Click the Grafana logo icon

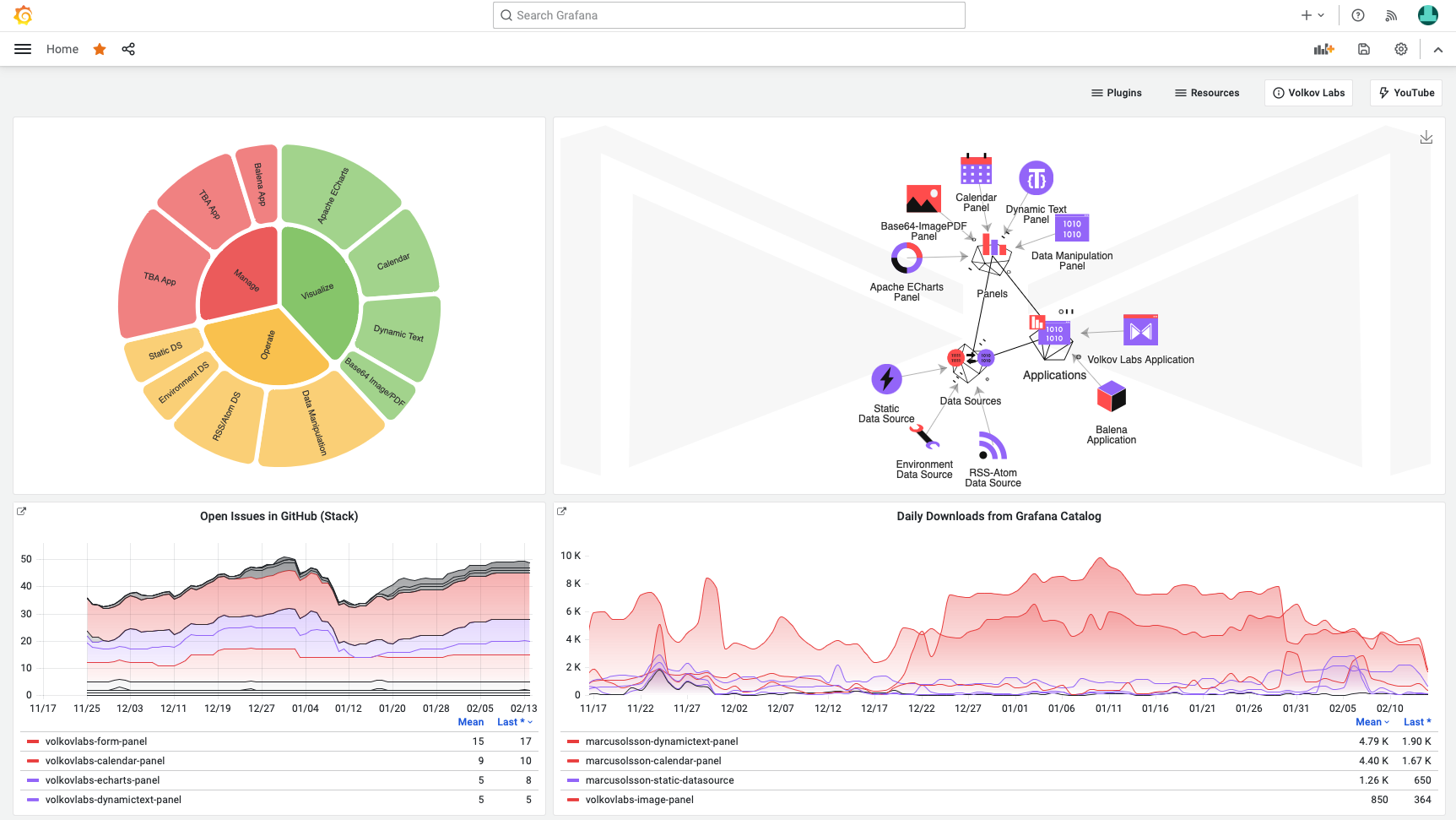pos(24,15)
